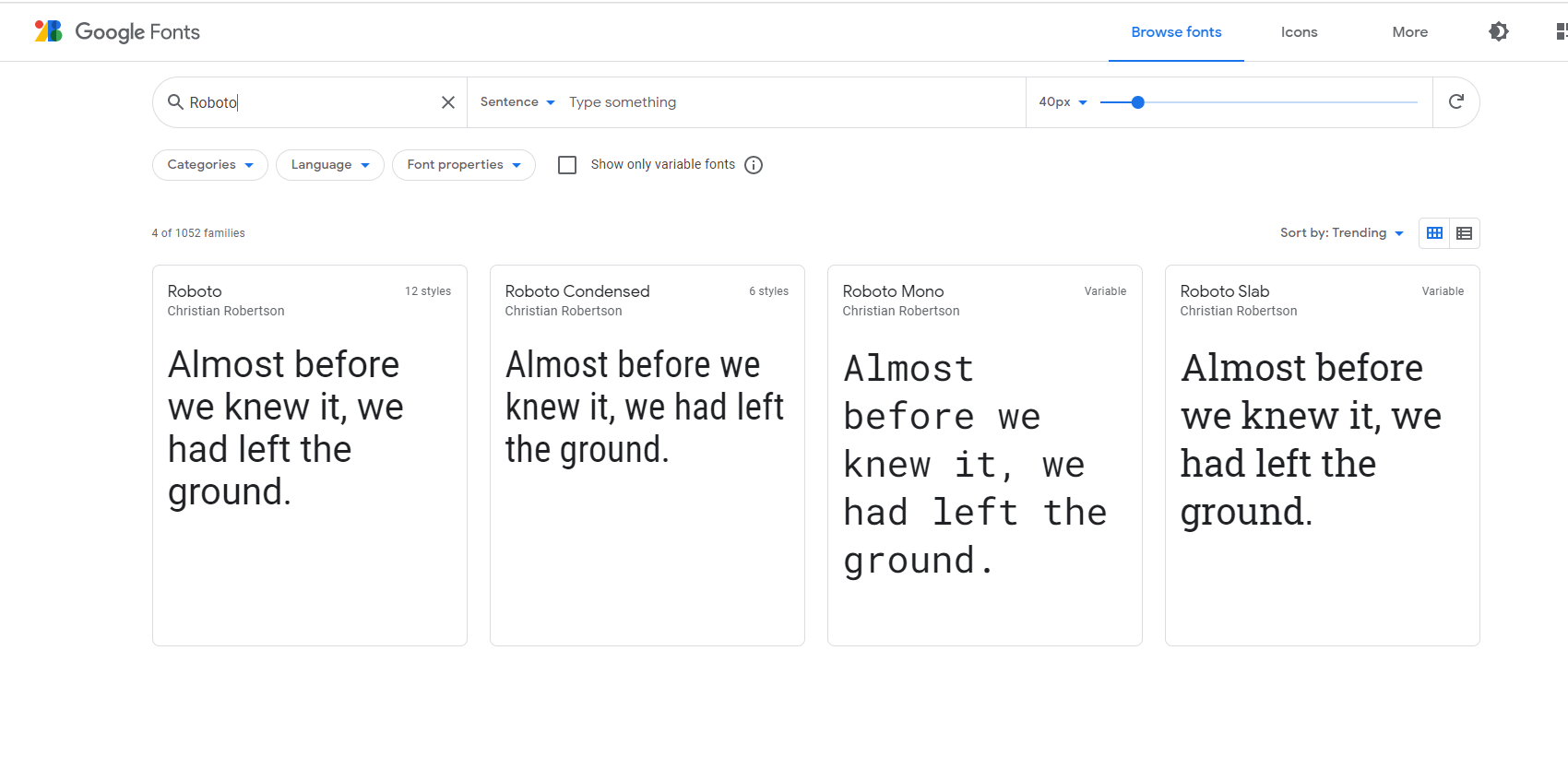Click the font size slider handle
This screenshot has height=769, width=1568.
[1138, 102]
